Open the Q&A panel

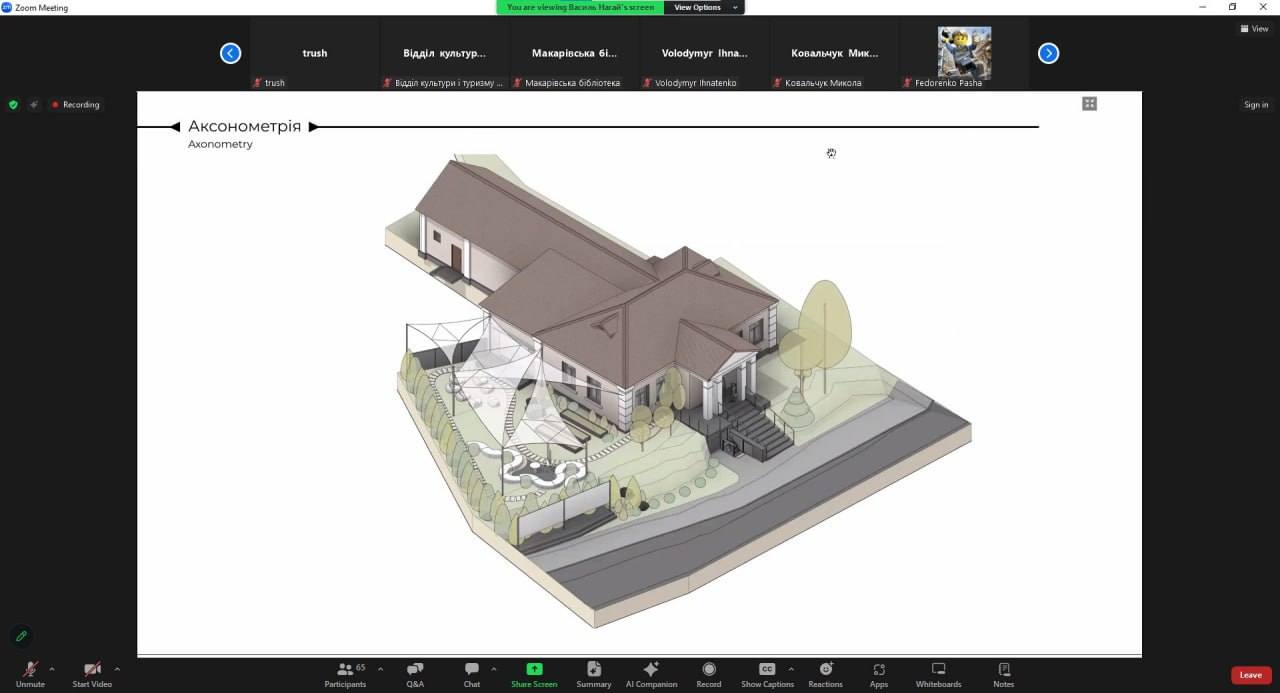[415, 674]
